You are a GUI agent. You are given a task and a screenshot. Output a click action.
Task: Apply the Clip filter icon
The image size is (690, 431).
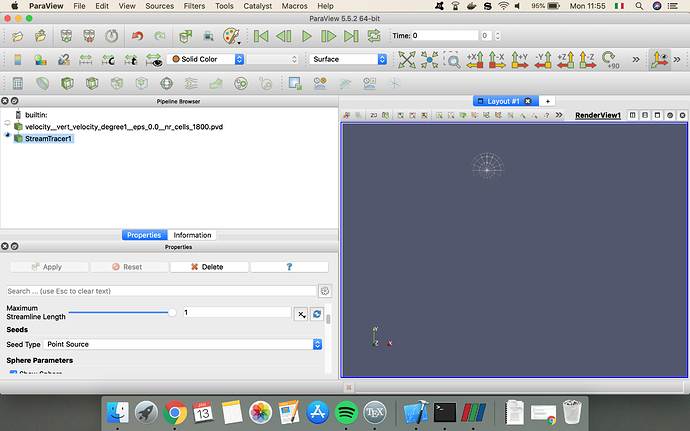click(x=67, y=83)
